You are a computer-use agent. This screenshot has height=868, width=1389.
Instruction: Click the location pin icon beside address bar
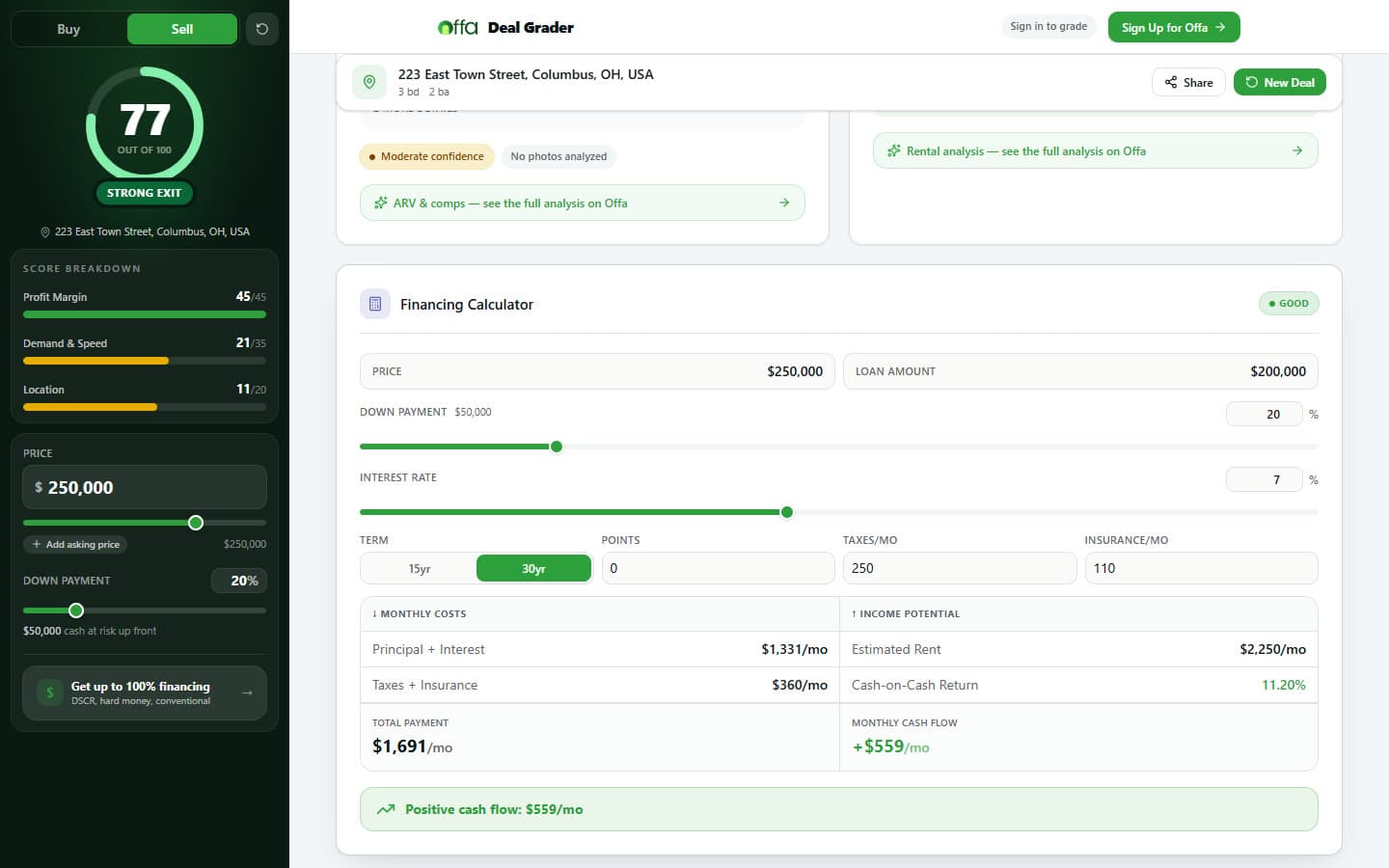(369, 83)
